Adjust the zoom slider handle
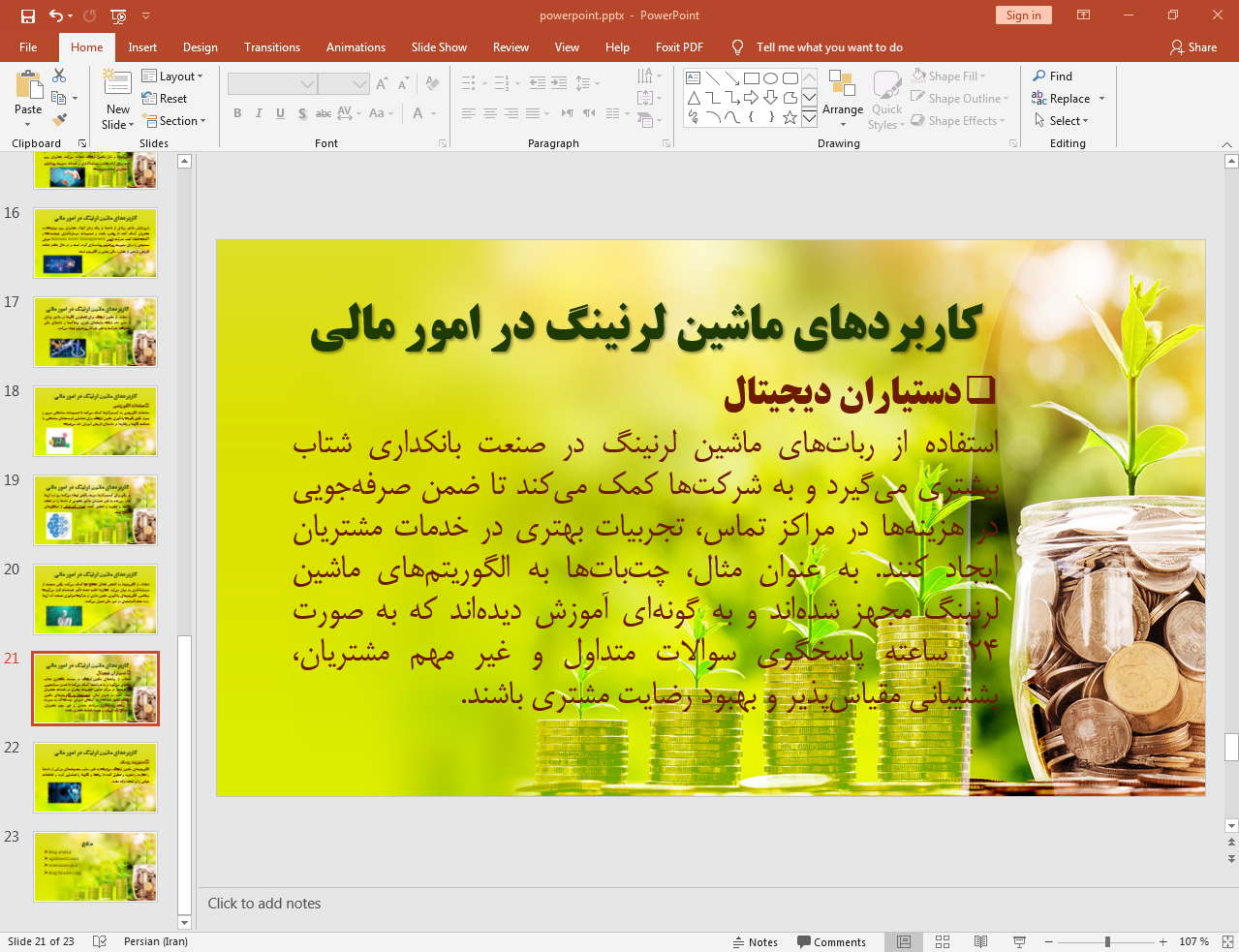 pos(1107,942)
